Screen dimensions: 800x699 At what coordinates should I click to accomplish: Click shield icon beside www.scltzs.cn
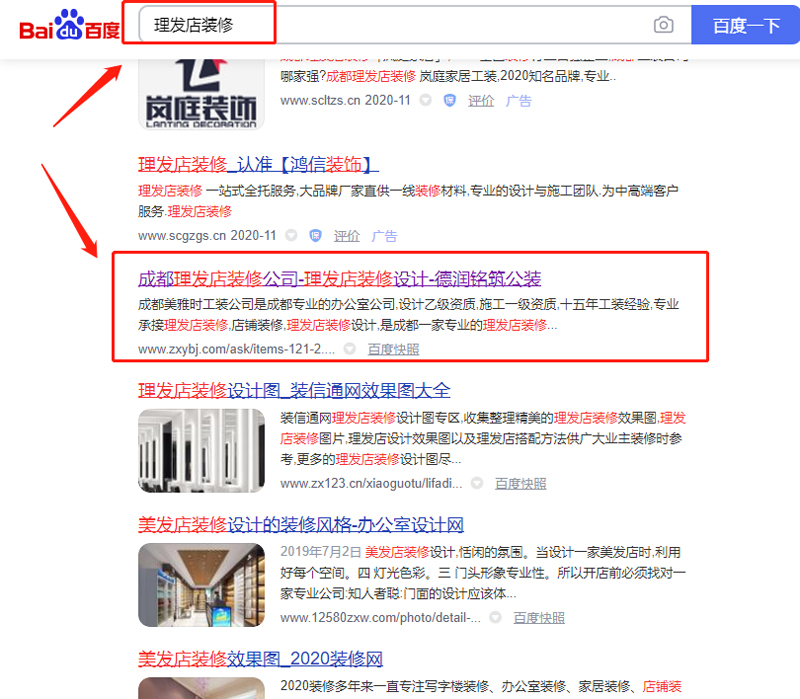click(449, 101)
